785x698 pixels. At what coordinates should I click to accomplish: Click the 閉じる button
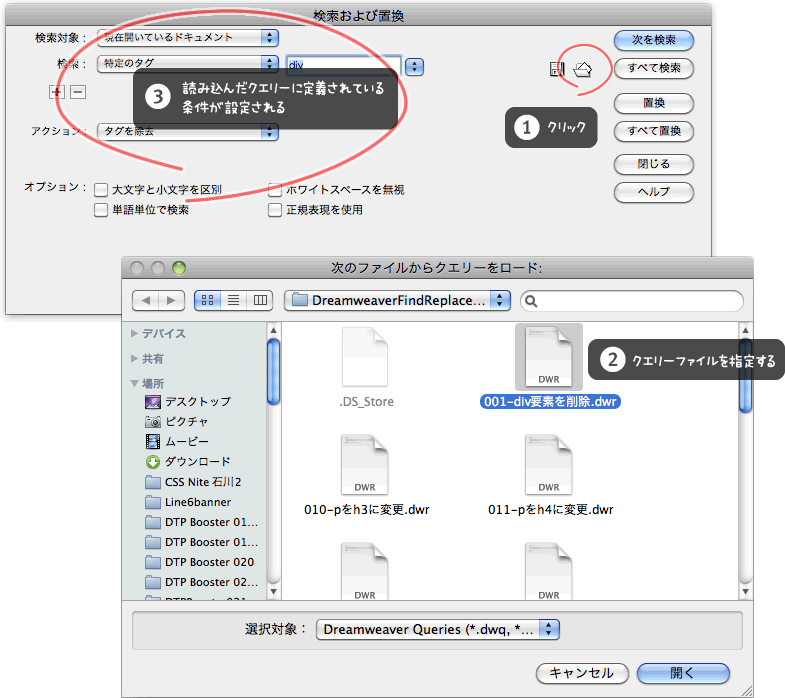click(x=654, y=164)
